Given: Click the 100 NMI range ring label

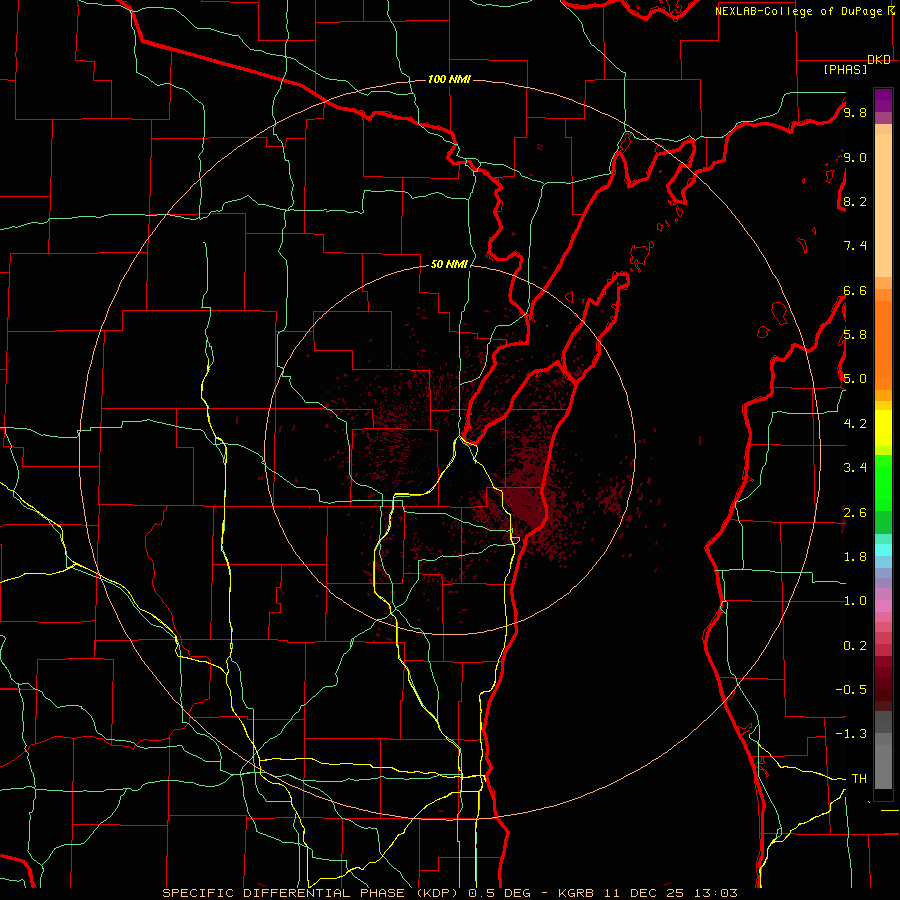Looking at the screenshot, I should click(x=449, y=79).
